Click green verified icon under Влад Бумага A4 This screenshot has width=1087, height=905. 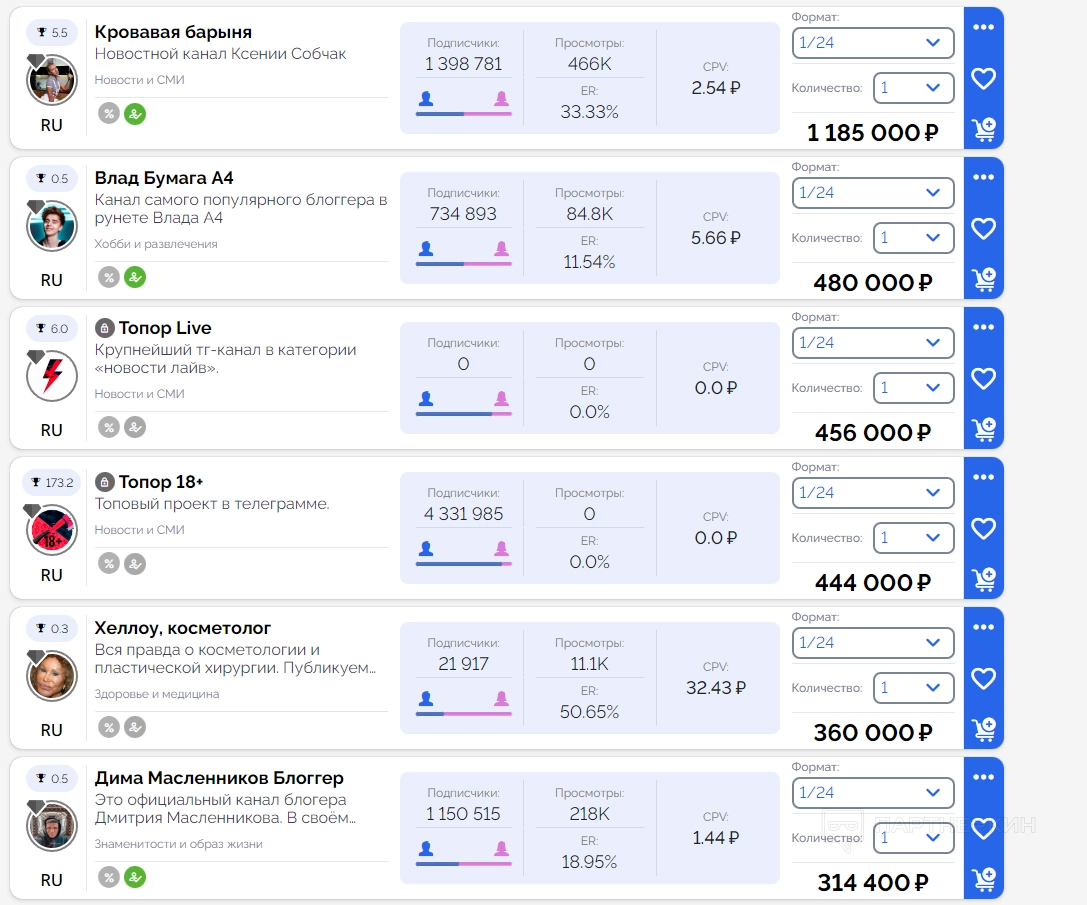pos(135,277)
